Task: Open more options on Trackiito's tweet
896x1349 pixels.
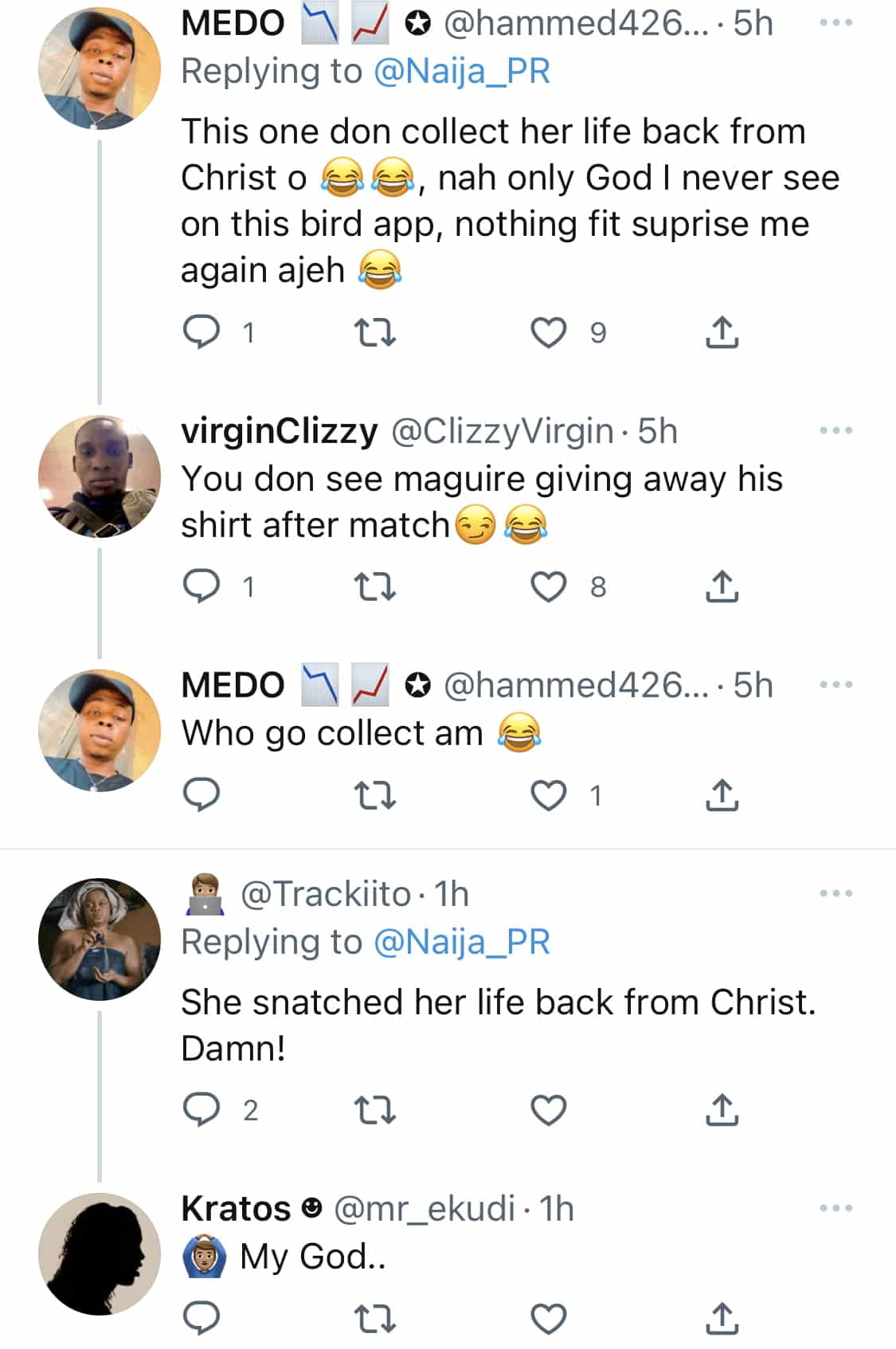Action: [x=835, y=894]
